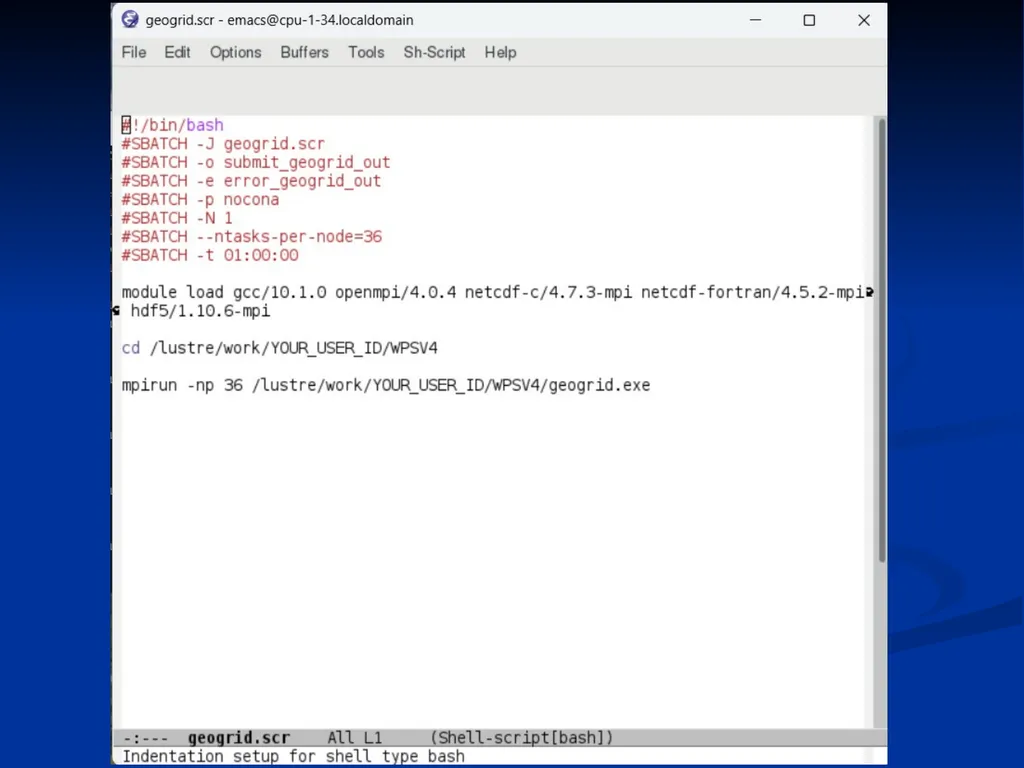The image size is (1024, 768).
Task: Click the #!/bin/bash shebang line
Action: click(172, 125)
